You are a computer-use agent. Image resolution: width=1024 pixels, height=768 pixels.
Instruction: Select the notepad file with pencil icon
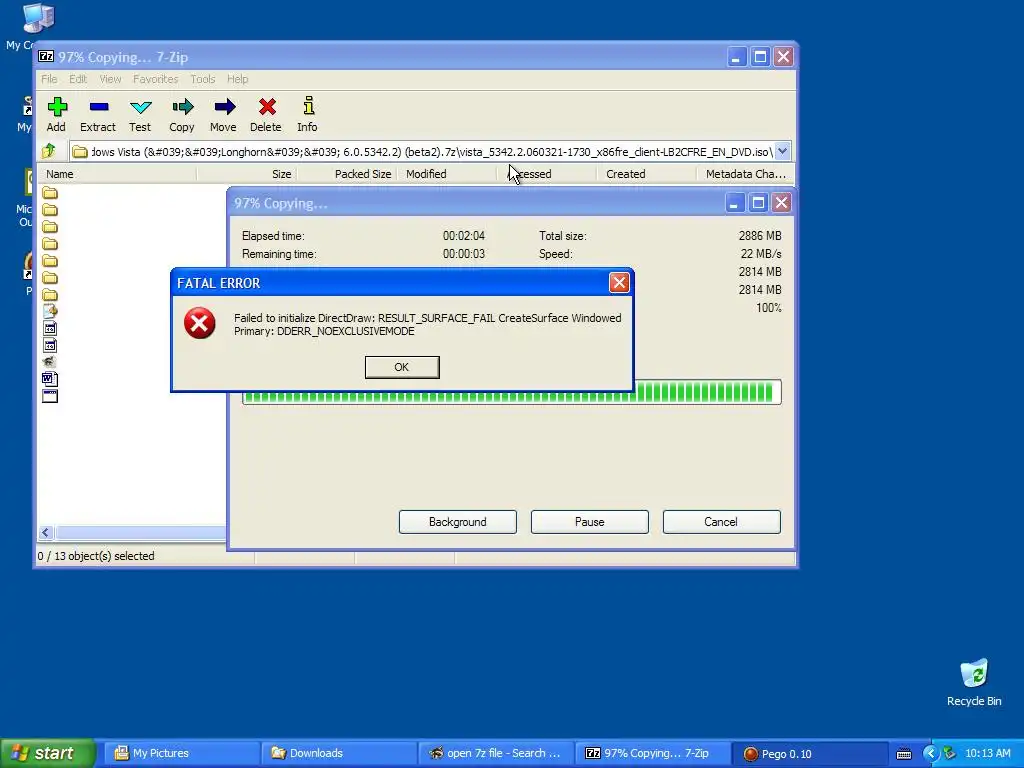tap(50, 311)
